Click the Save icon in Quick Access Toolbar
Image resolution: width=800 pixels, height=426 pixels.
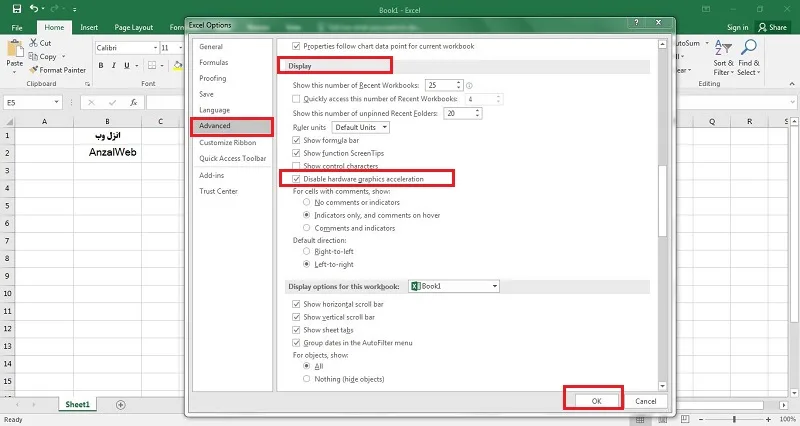pyautogui.click(x=17, y=9)
